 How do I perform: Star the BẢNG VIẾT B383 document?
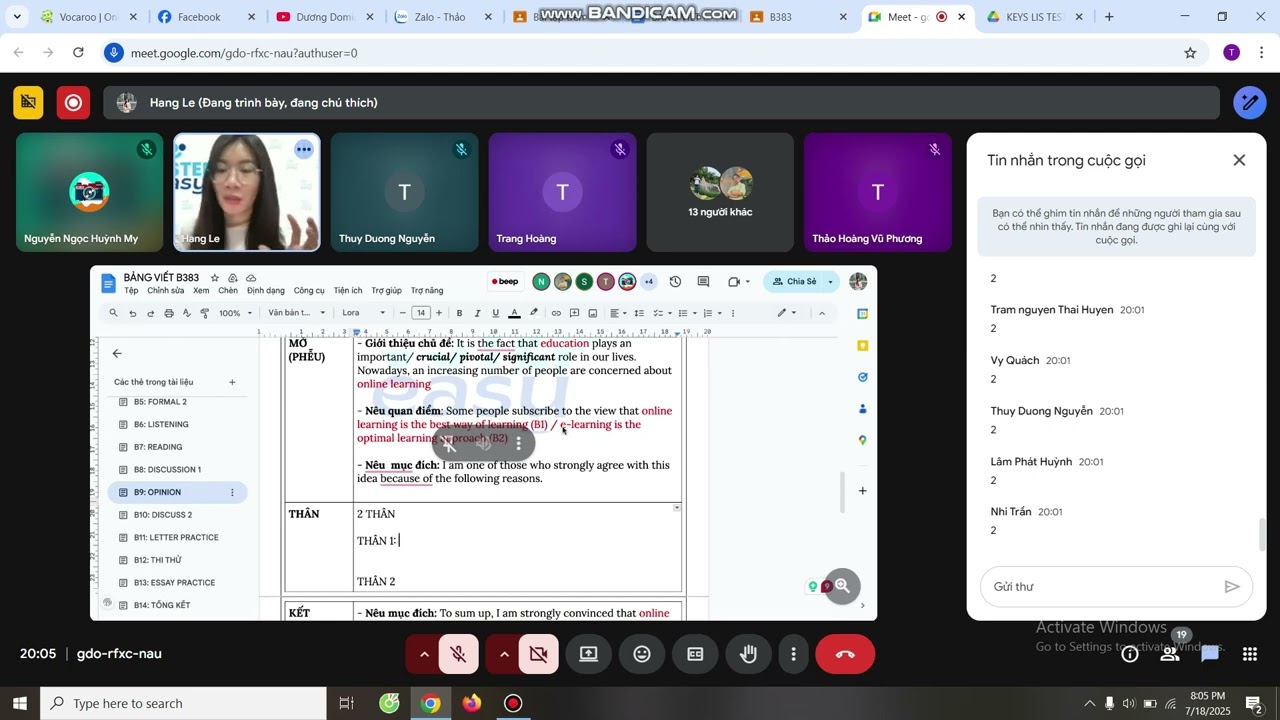tap(214, 277)
